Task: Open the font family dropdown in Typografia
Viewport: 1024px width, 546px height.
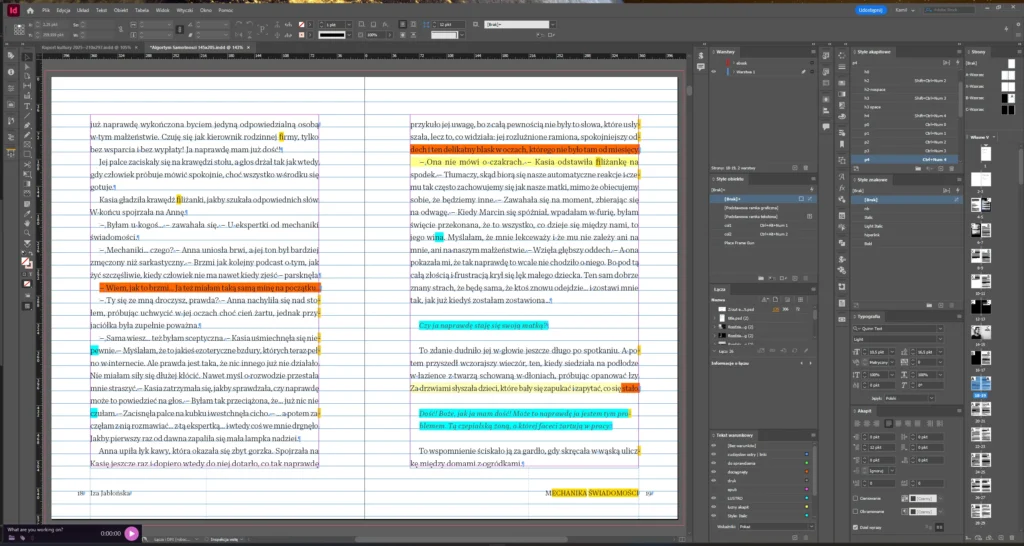Action: [x=940, y=329]
